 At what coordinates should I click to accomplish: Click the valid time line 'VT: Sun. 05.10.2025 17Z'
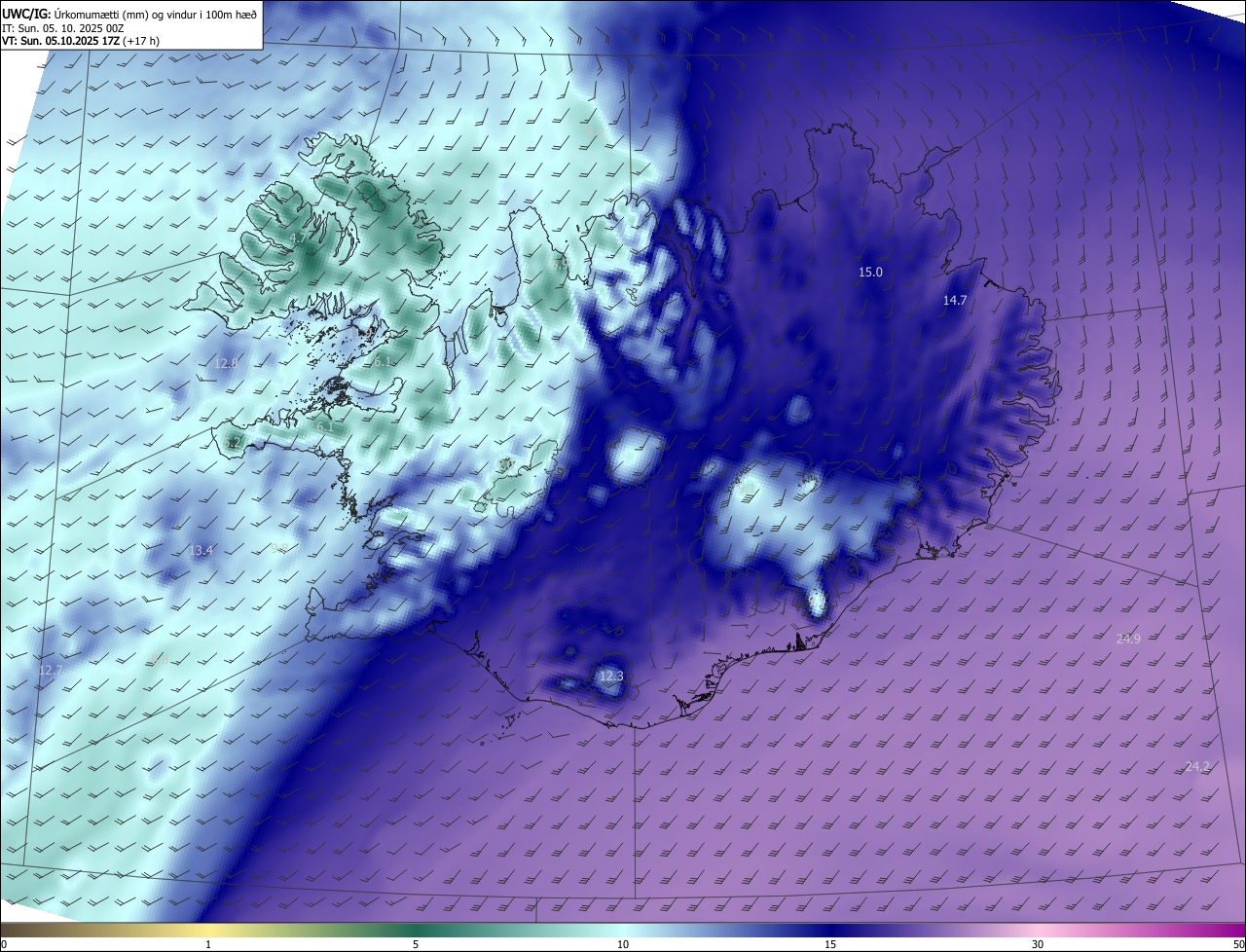61,42
